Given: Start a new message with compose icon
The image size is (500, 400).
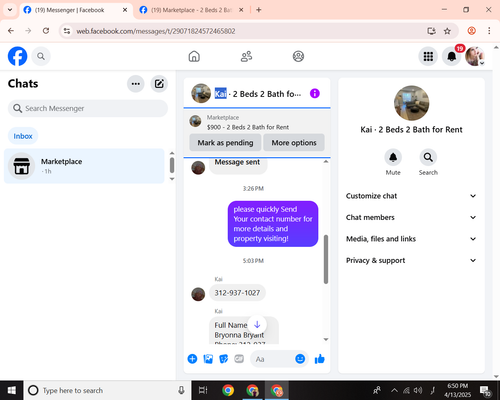Looking at the screenshot, I should click(x=159, y=84).
